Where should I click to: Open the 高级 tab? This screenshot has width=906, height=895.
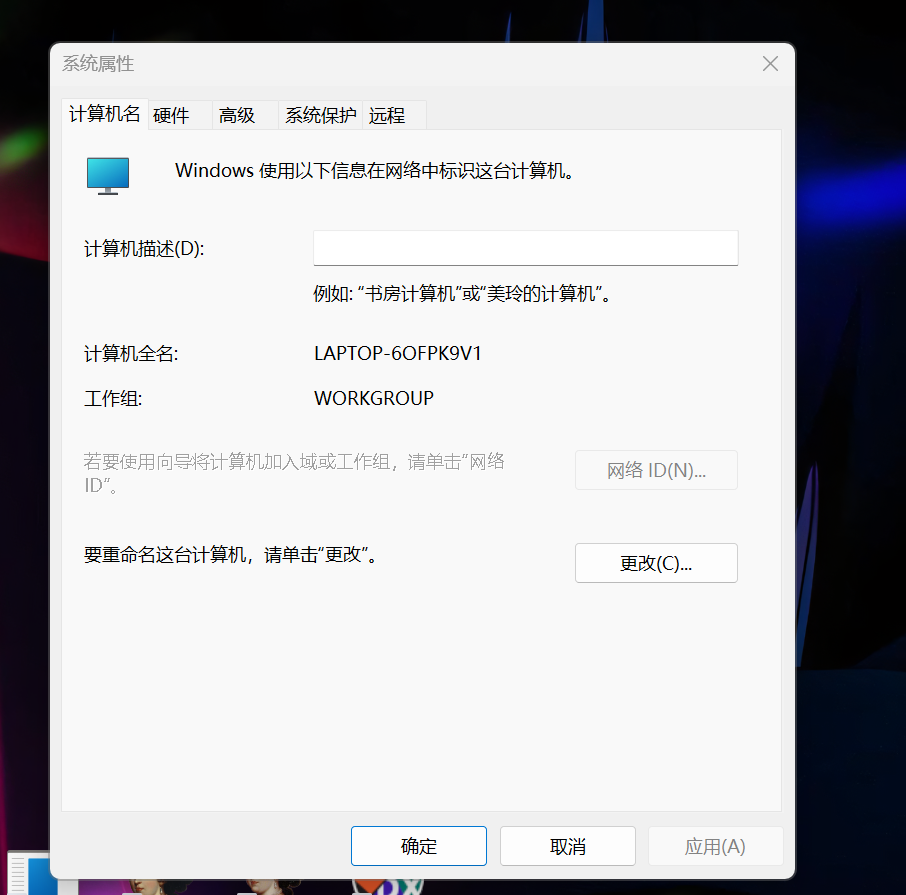point(237,116)
